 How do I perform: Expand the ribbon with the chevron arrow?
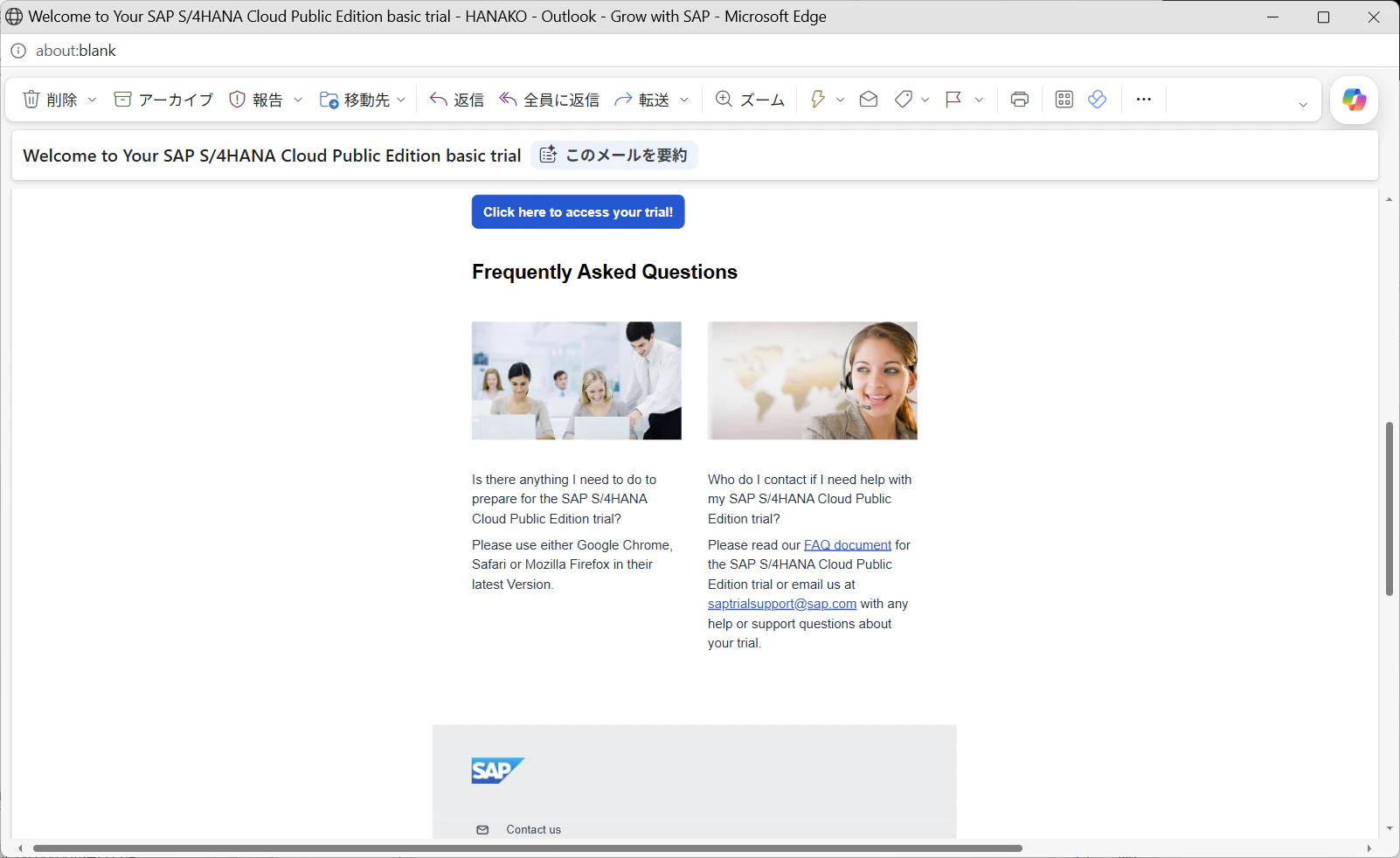click(1303, 105)
